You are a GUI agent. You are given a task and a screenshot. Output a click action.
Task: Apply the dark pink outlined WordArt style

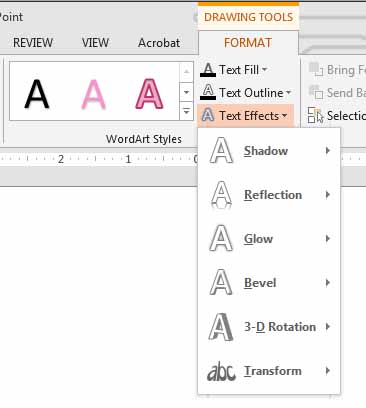click(x=150, y=94)
